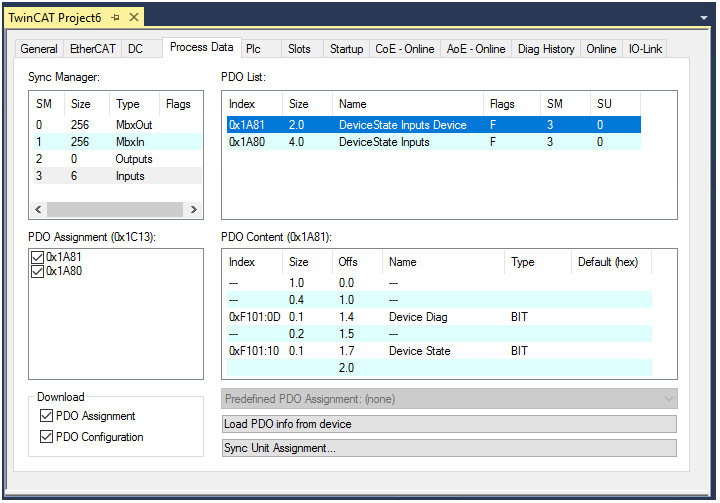Click Sync Manager scroll right arrow
Viewport: 720px width, 503px height.
point(193,209)
